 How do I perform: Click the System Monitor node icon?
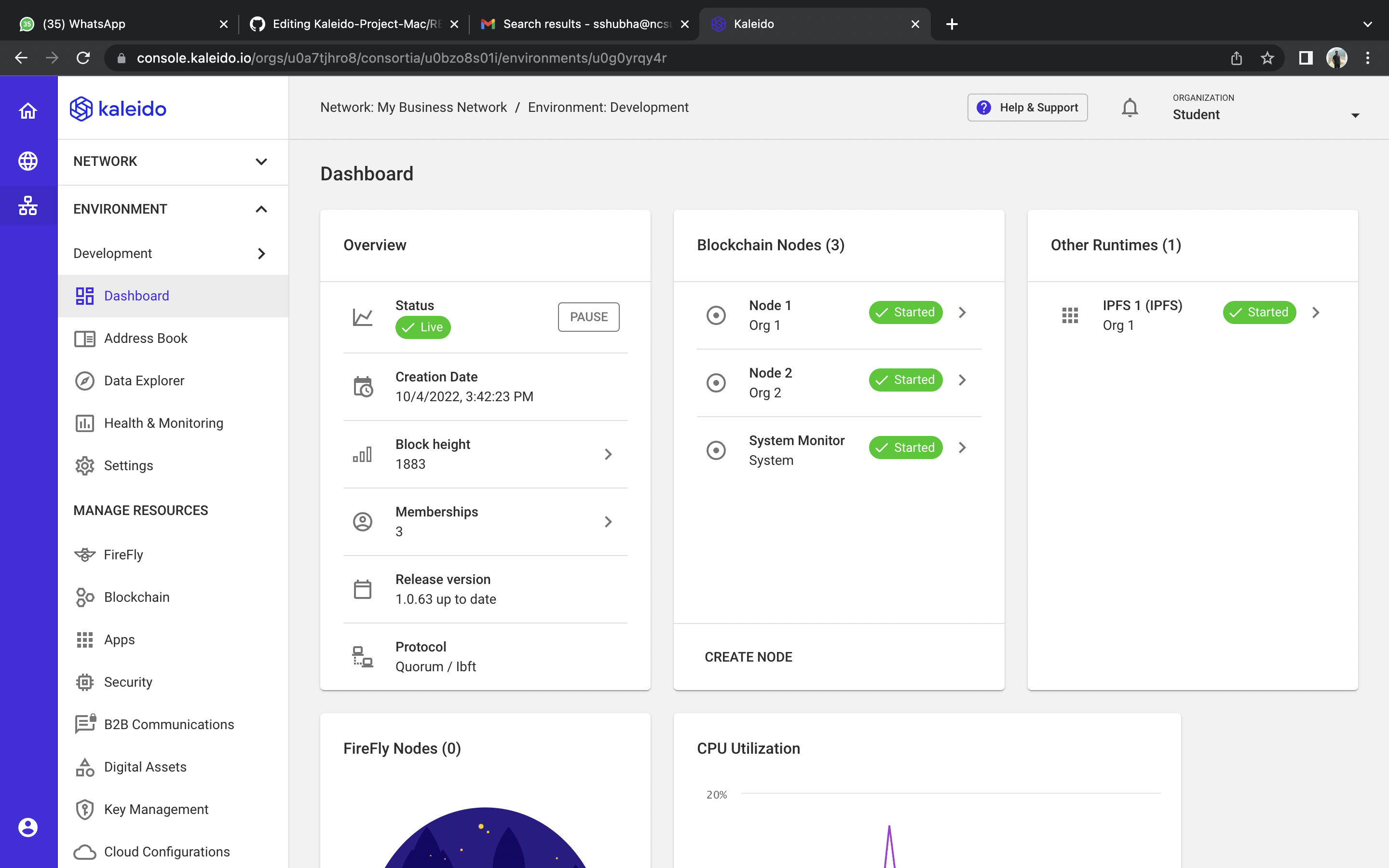[x=716, y=451]
